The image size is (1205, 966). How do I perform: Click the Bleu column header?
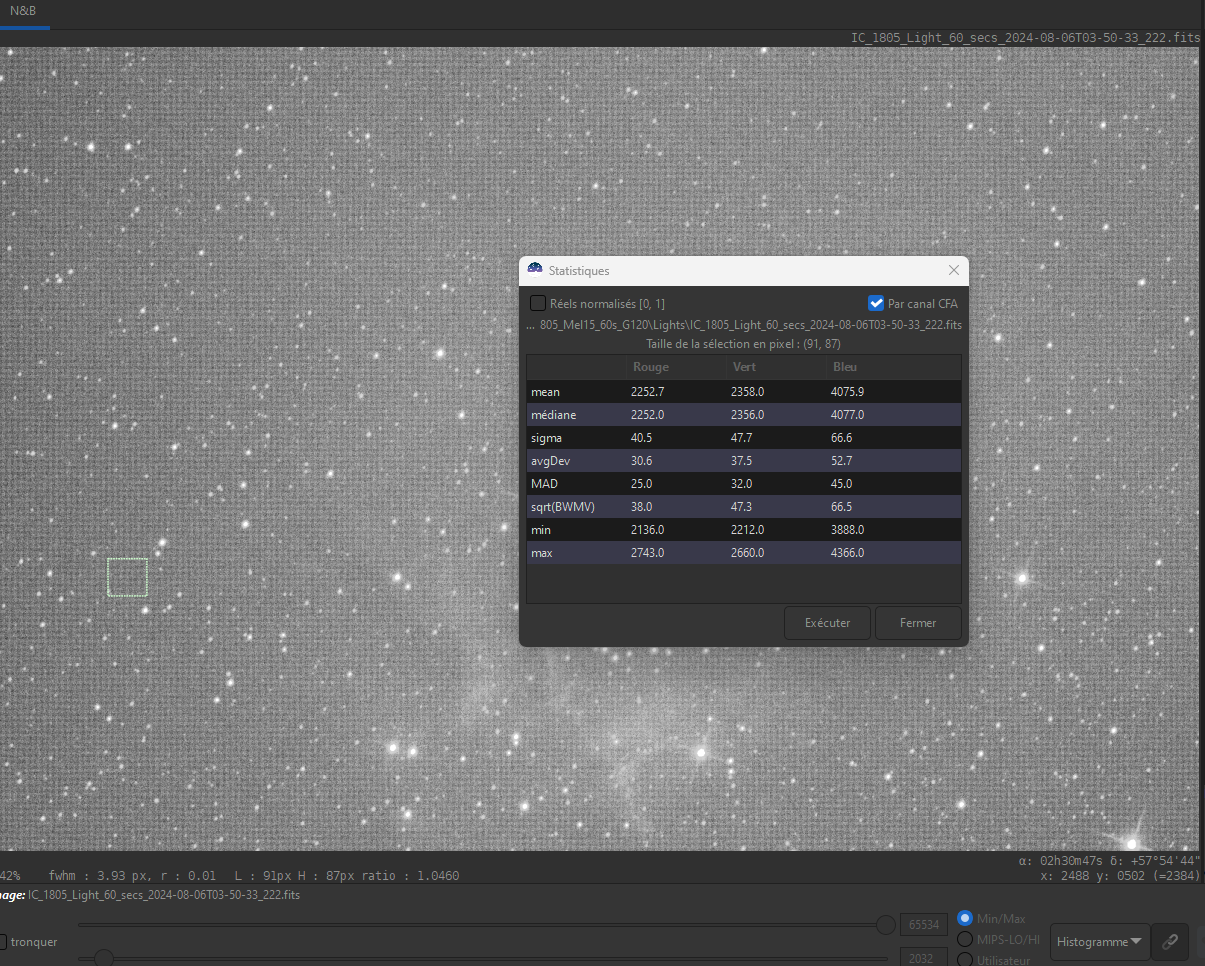pos(845,367)
